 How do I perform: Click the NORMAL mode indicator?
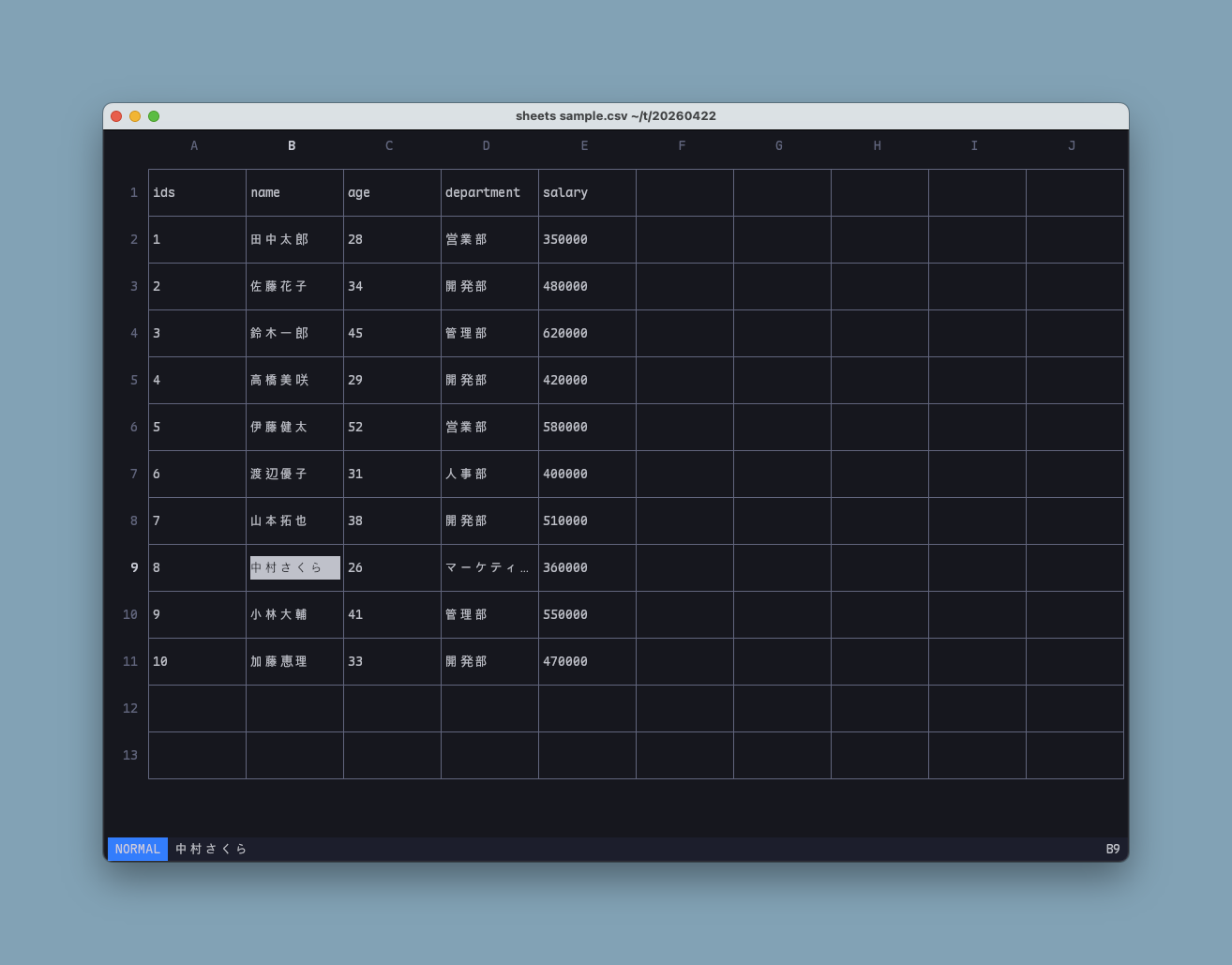coord(138,849)
